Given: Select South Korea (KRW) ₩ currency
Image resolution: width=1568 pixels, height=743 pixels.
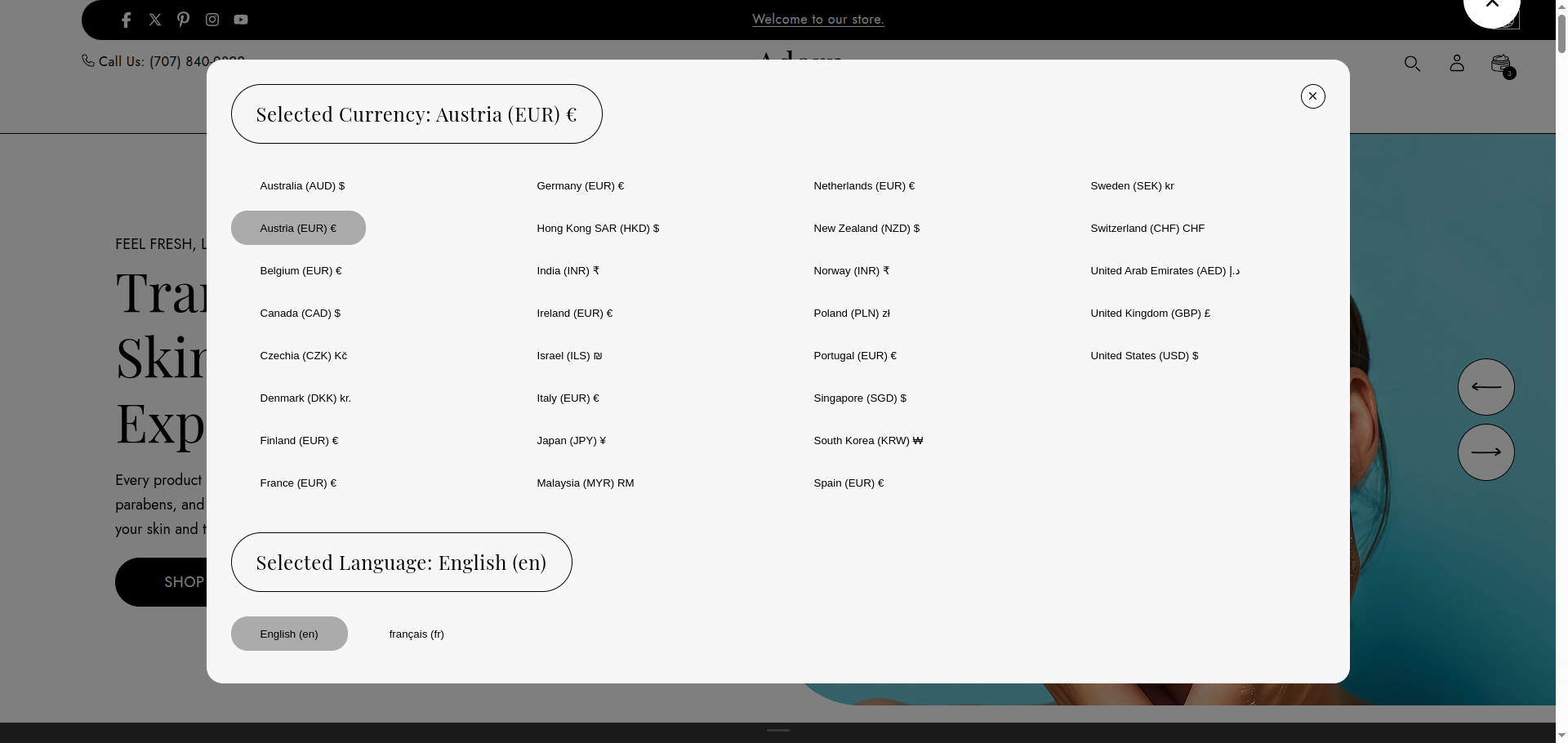Looking at the screenshot, I should [868, 441].
